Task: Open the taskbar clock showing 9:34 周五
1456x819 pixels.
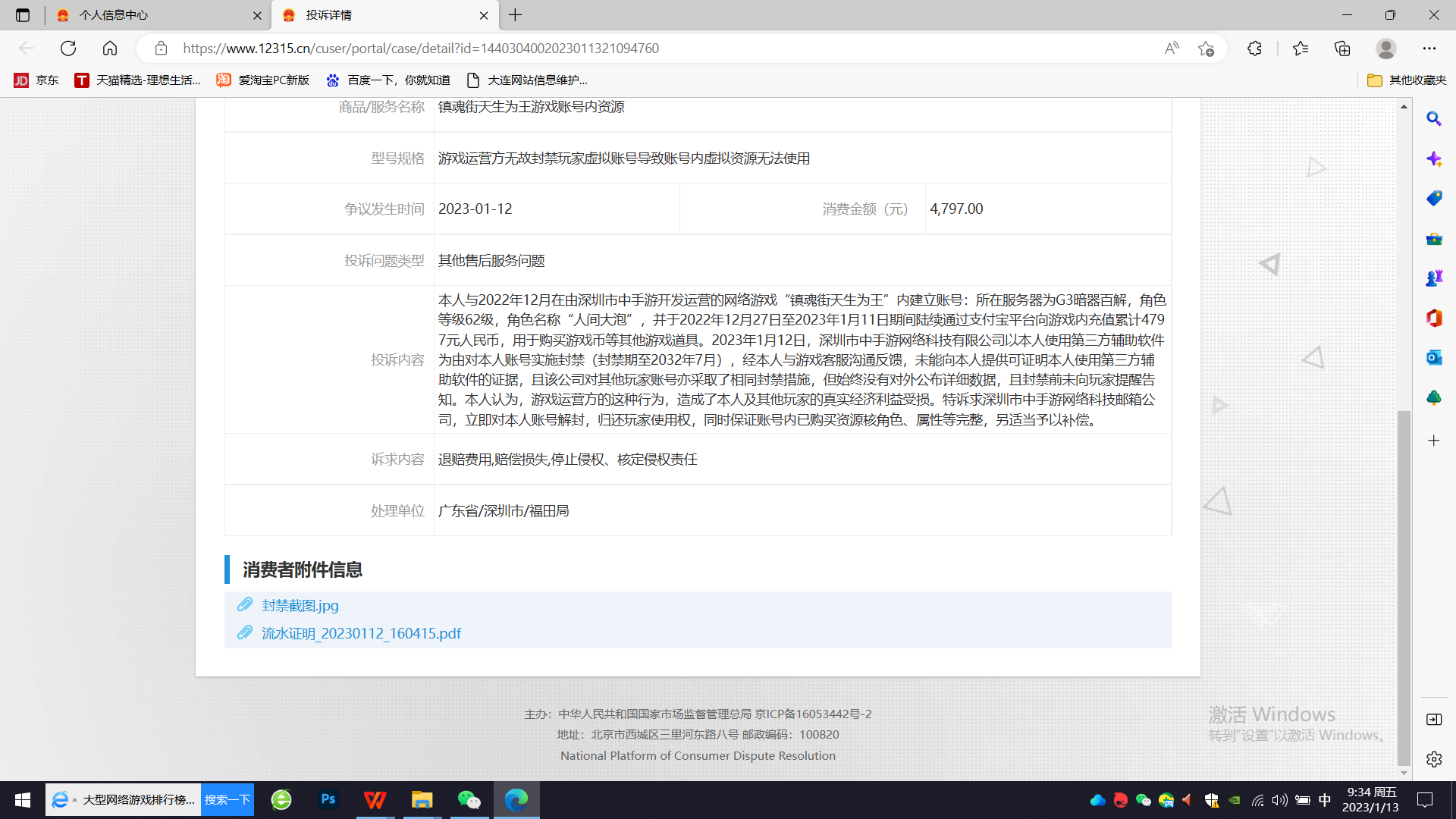Action: 1371,800
